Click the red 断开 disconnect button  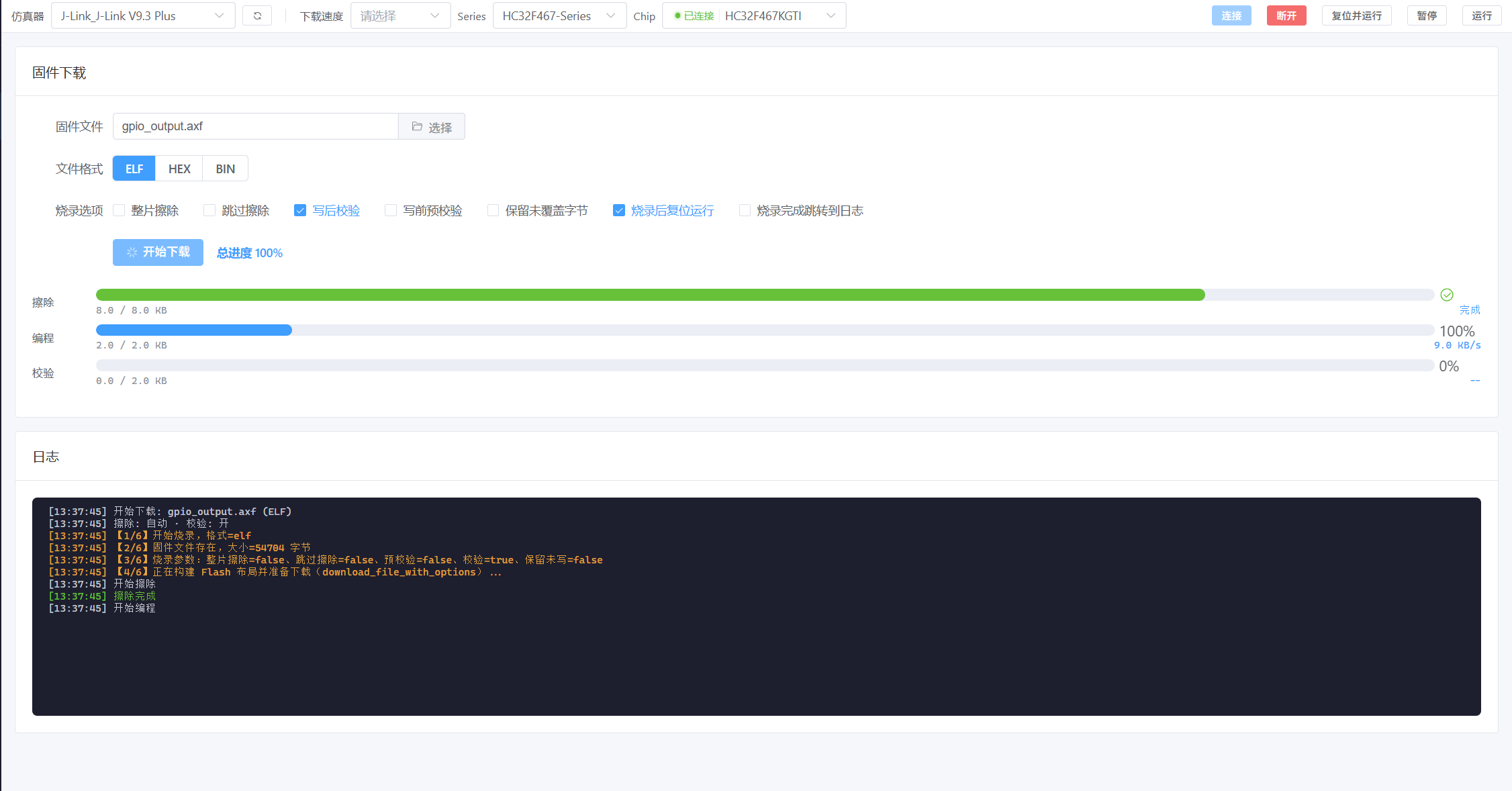pyautogui.click(x=1286, y=15)
